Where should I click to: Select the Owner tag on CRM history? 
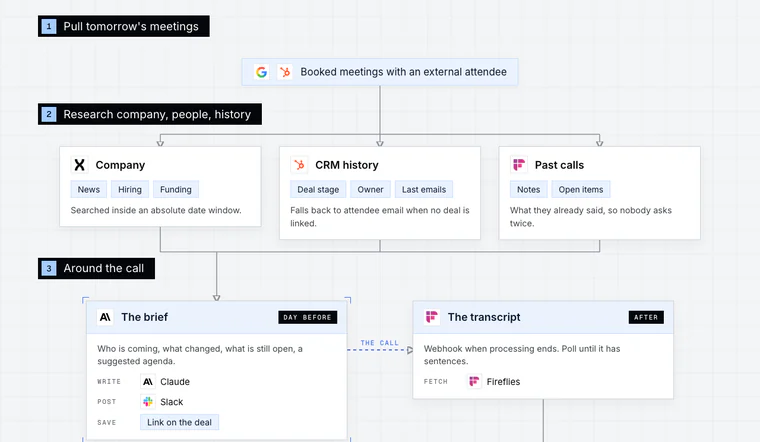(370, 189)
